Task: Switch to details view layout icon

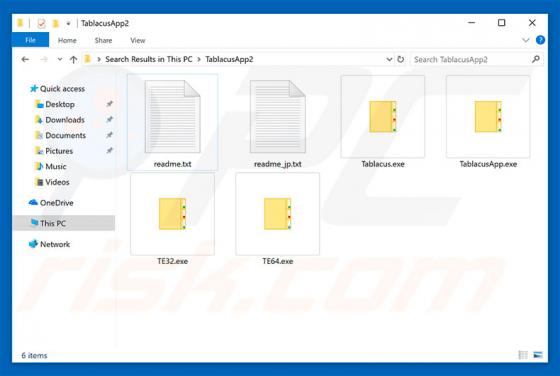Action: [523, 355]
